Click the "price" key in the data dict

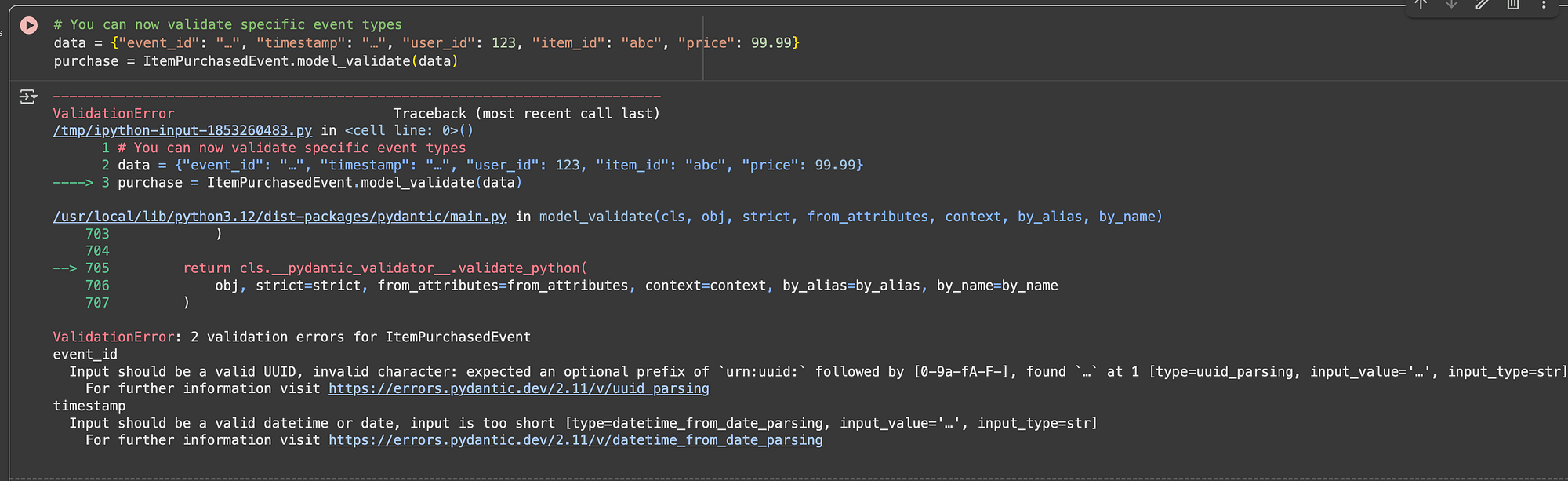point(706,42)
